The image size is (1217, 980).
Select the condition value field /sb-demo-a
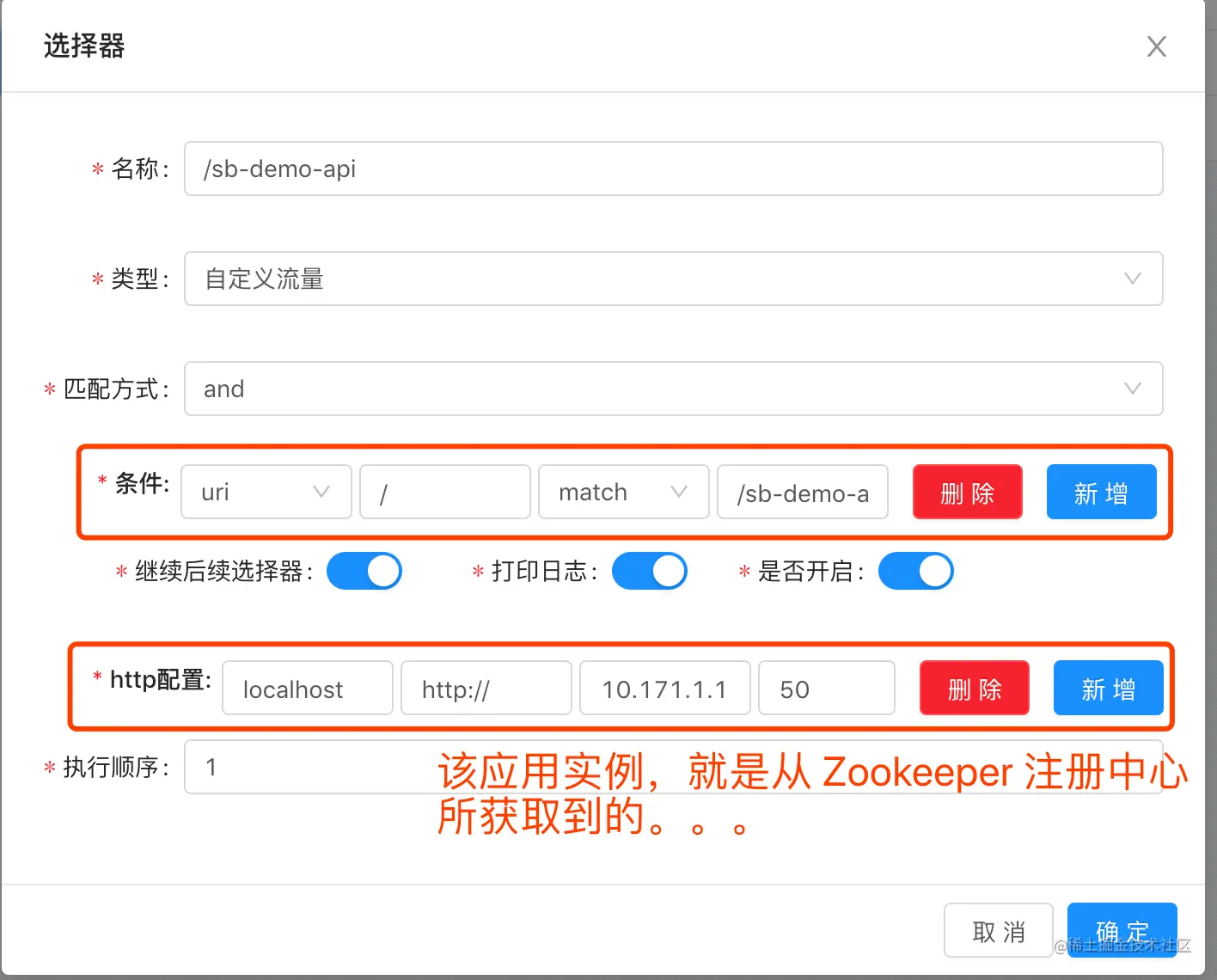point(802,492)
